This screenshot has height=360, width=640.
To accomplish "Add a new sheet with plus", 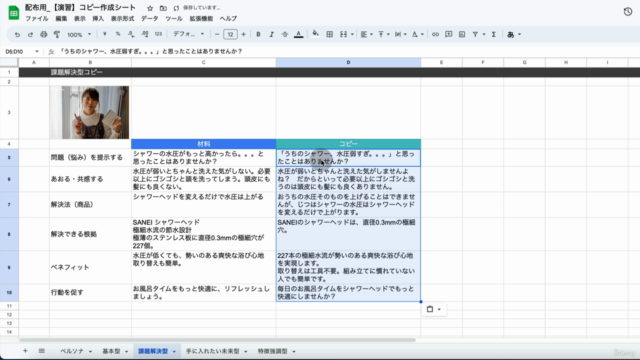I will pyautogui.click(x=25, y=351).
